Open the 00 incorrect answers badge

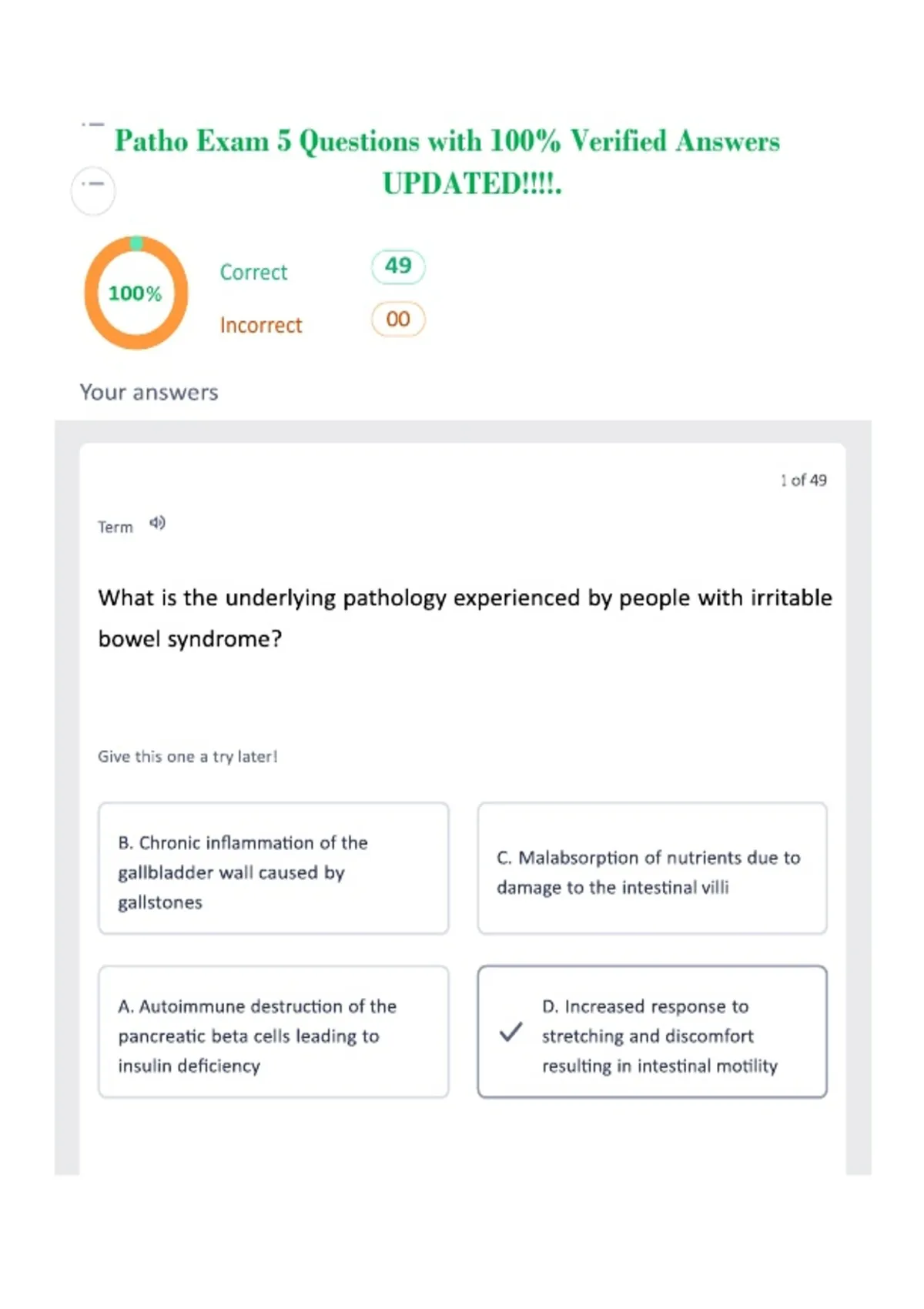[398, 320]
